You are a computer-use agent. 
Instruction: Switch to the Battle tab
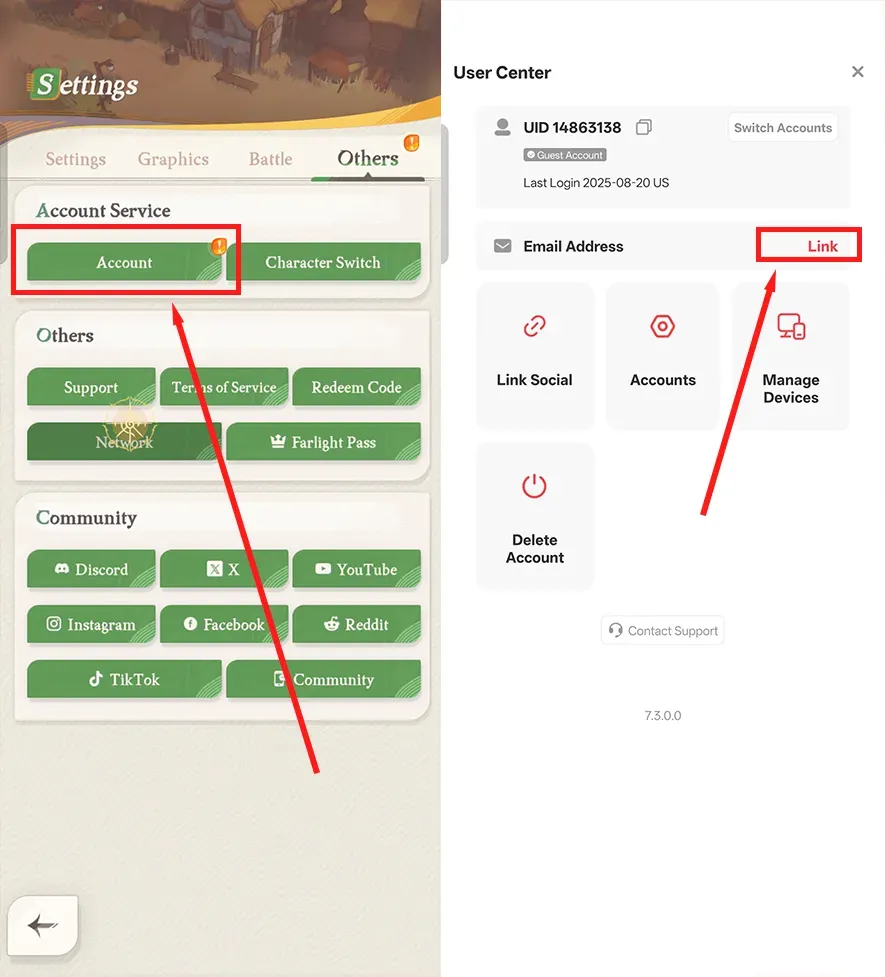tap(270, 159)
